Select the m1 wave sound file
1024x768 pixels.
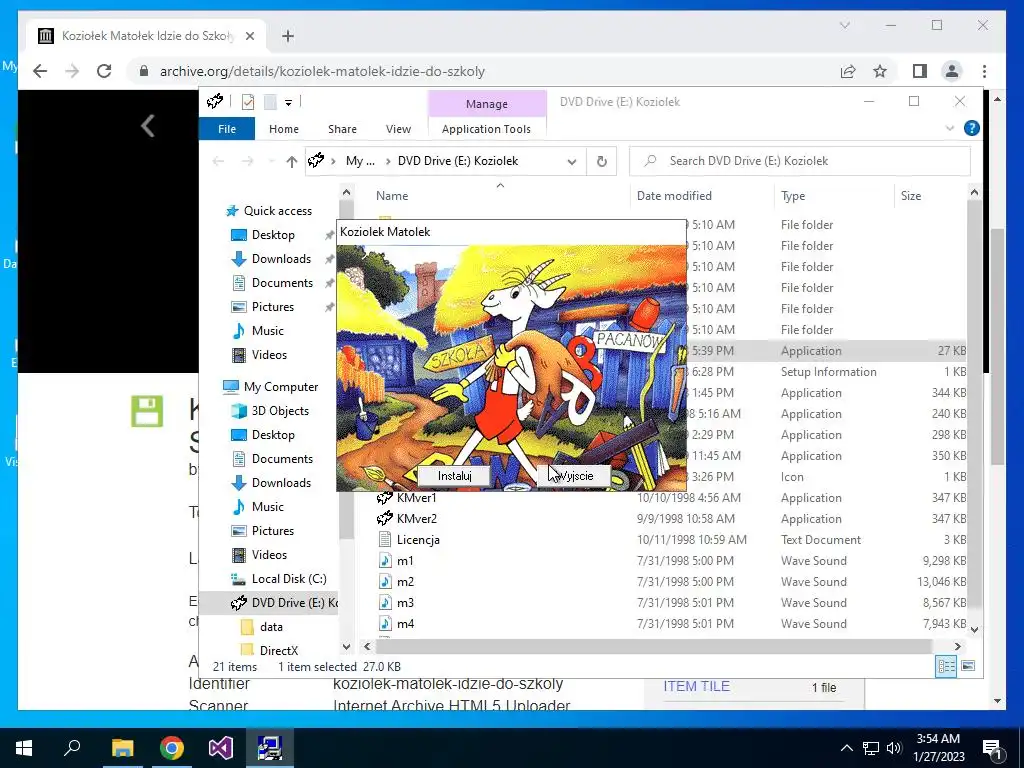tap(405, 561)
